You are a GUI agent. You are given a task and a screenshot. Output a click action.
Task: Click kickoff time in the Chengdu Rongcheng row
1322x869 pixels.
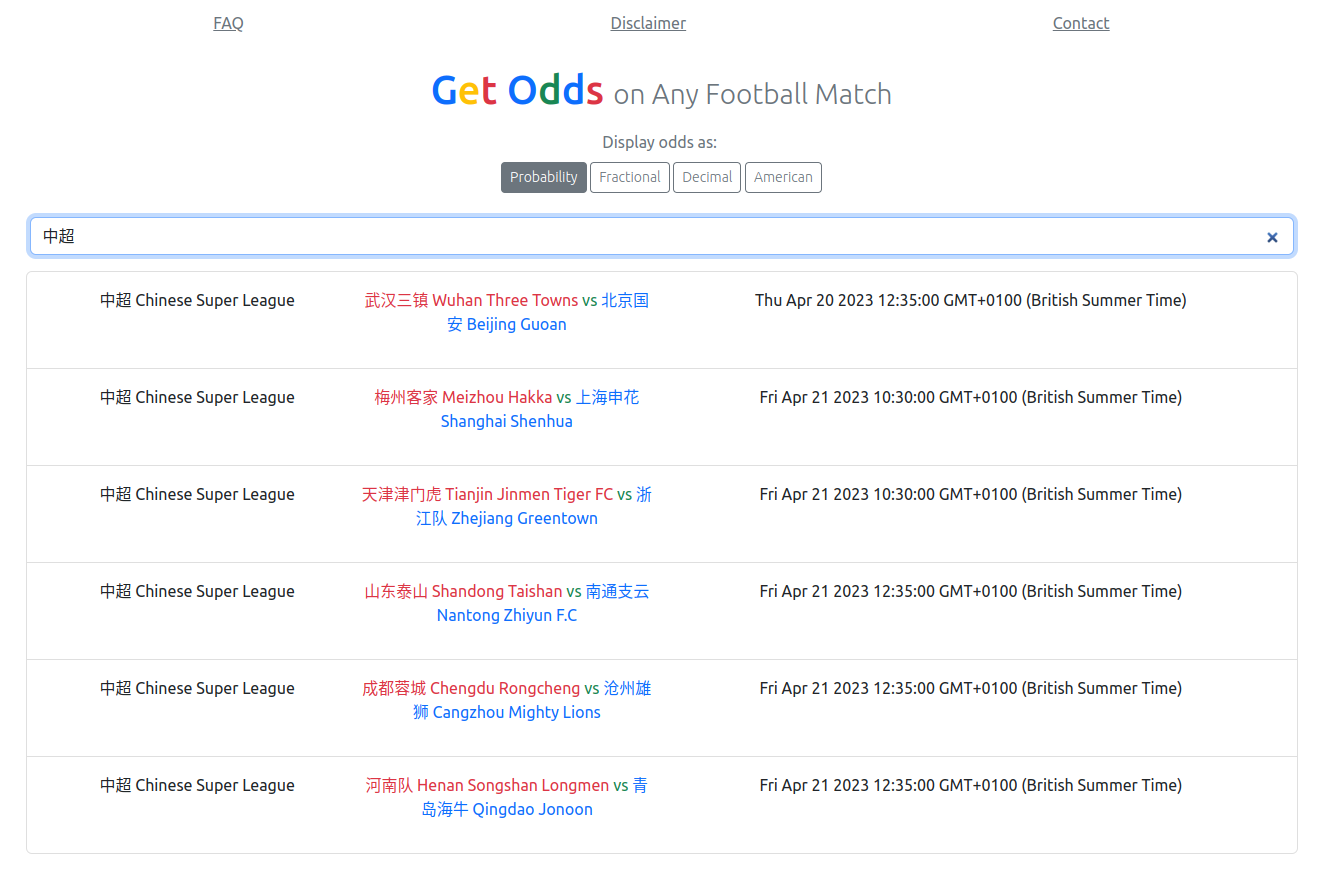[x=971, y=688]
